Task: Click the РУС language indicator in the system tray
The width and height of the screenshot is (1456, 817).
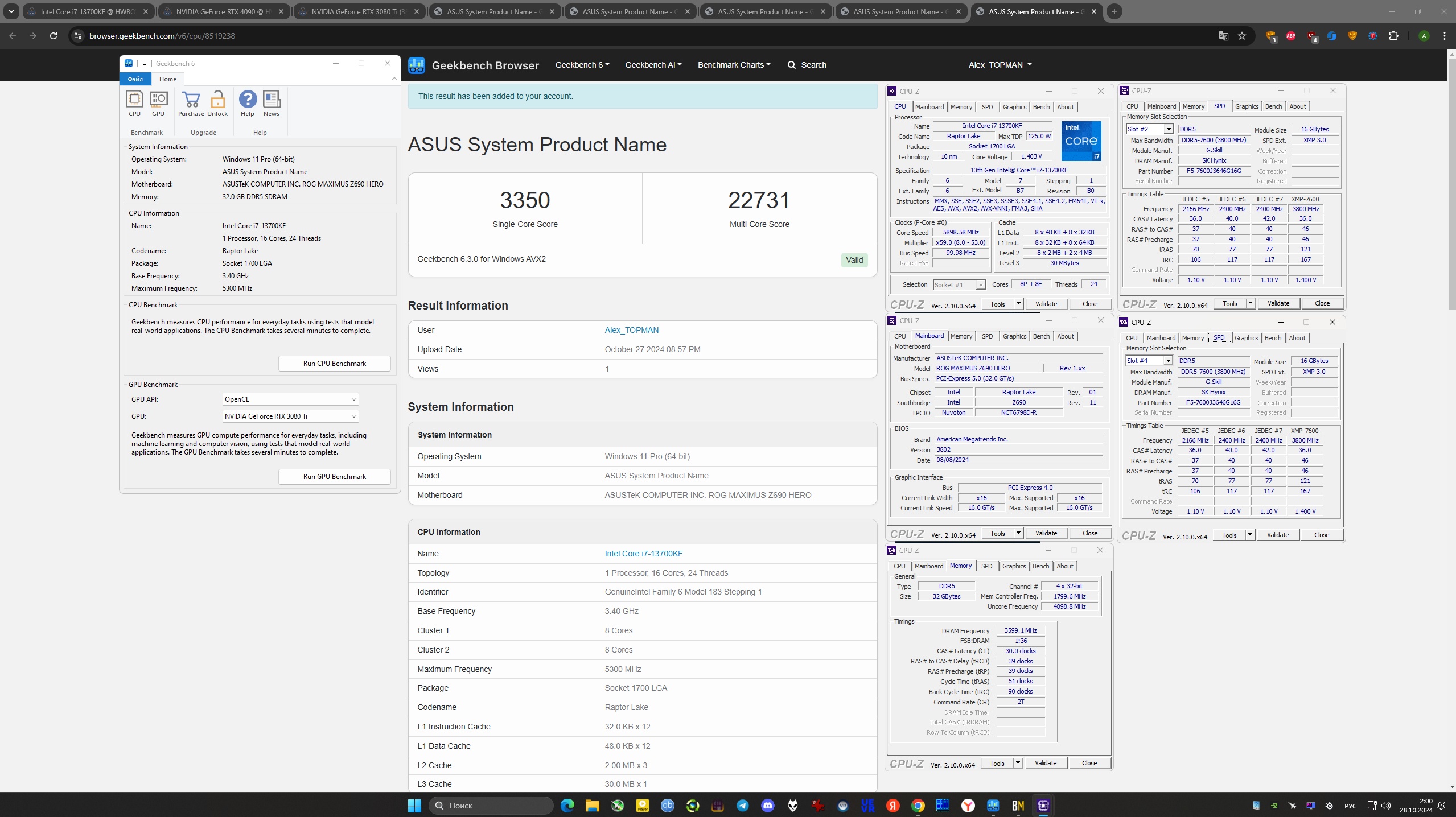Action: pyautogui.click(x=1350, y=806)
